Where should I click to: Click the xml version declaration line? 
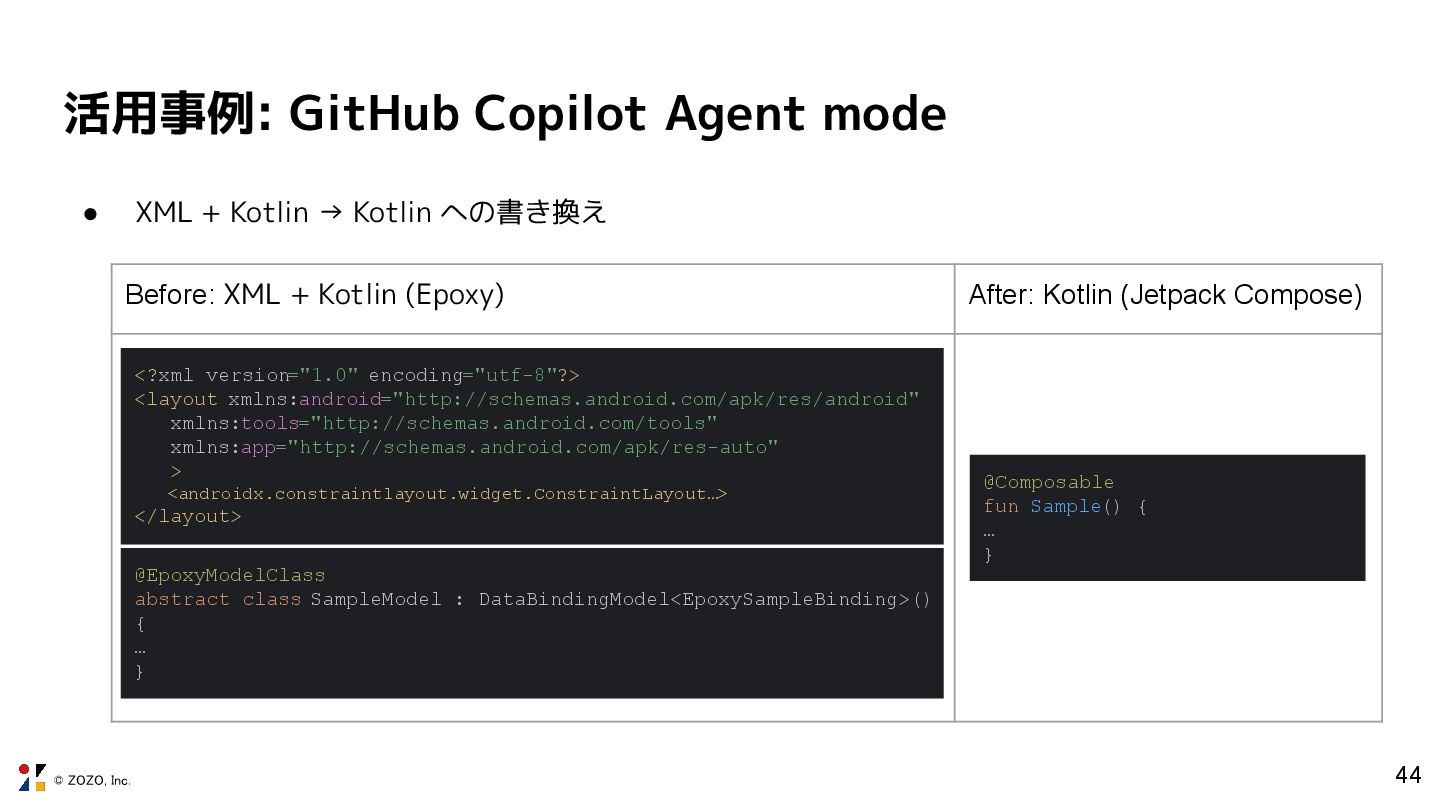coord(357,375)
